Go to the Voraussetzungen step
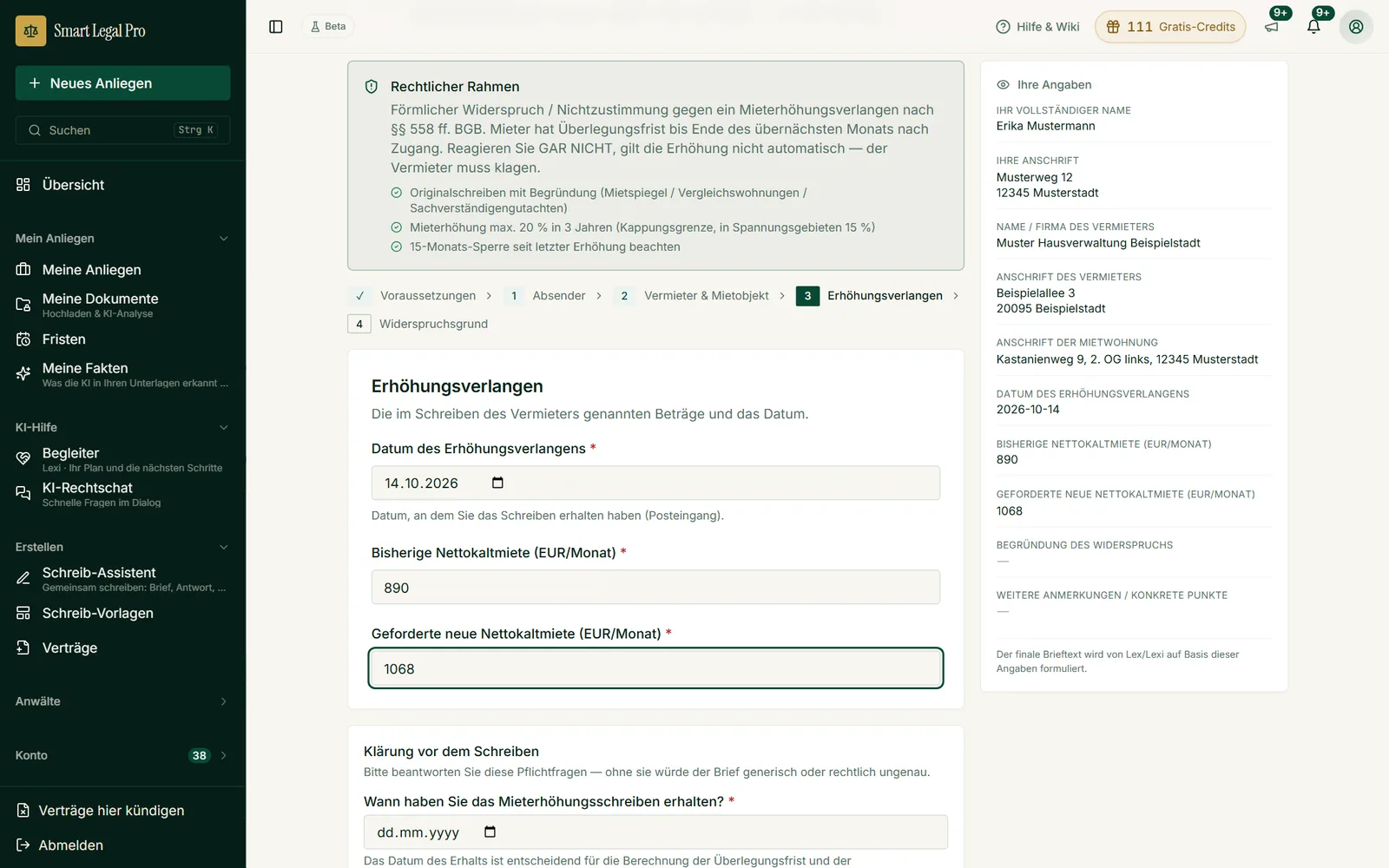This screenshot has height=868, width=1389. point(412,296)
